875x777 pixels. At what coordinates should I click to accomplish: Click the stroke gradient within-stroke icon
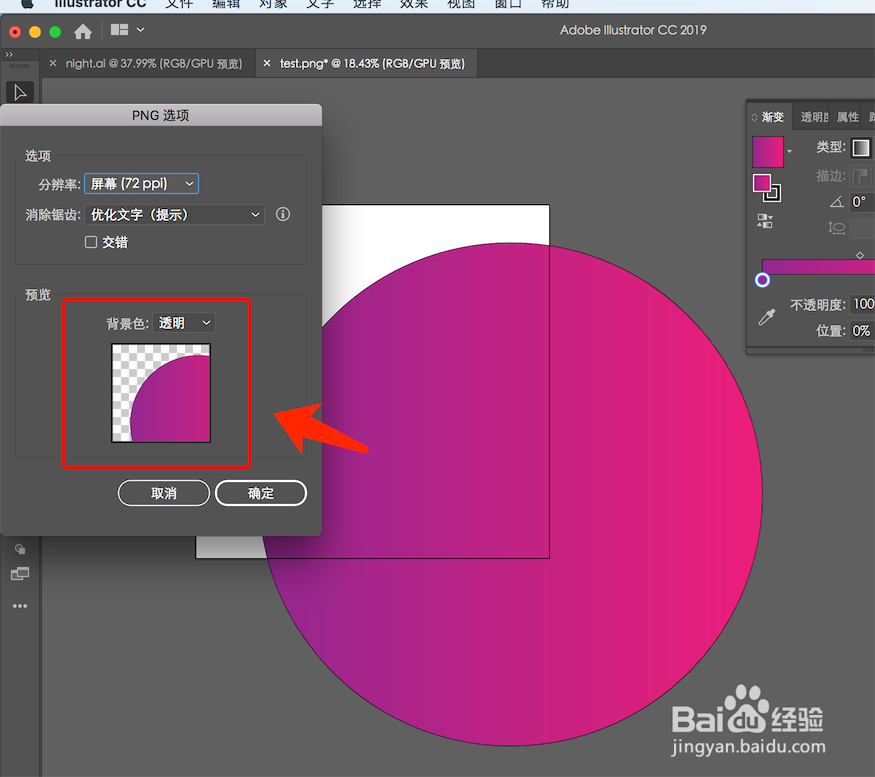(x=860, y=176)
